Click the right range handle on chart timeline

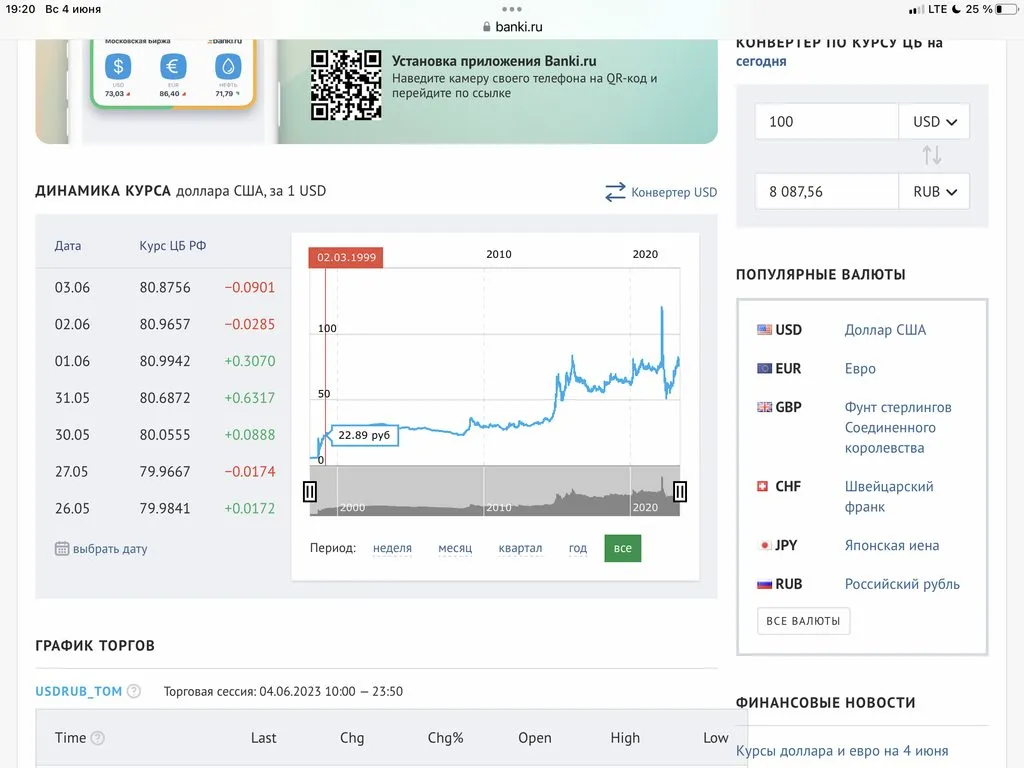680,491
